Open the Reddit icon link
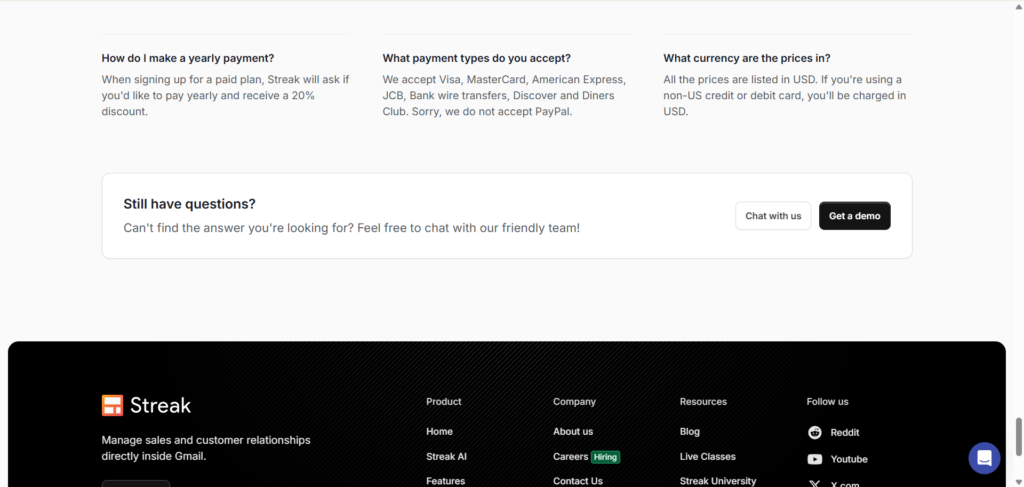 coord(815,432)
